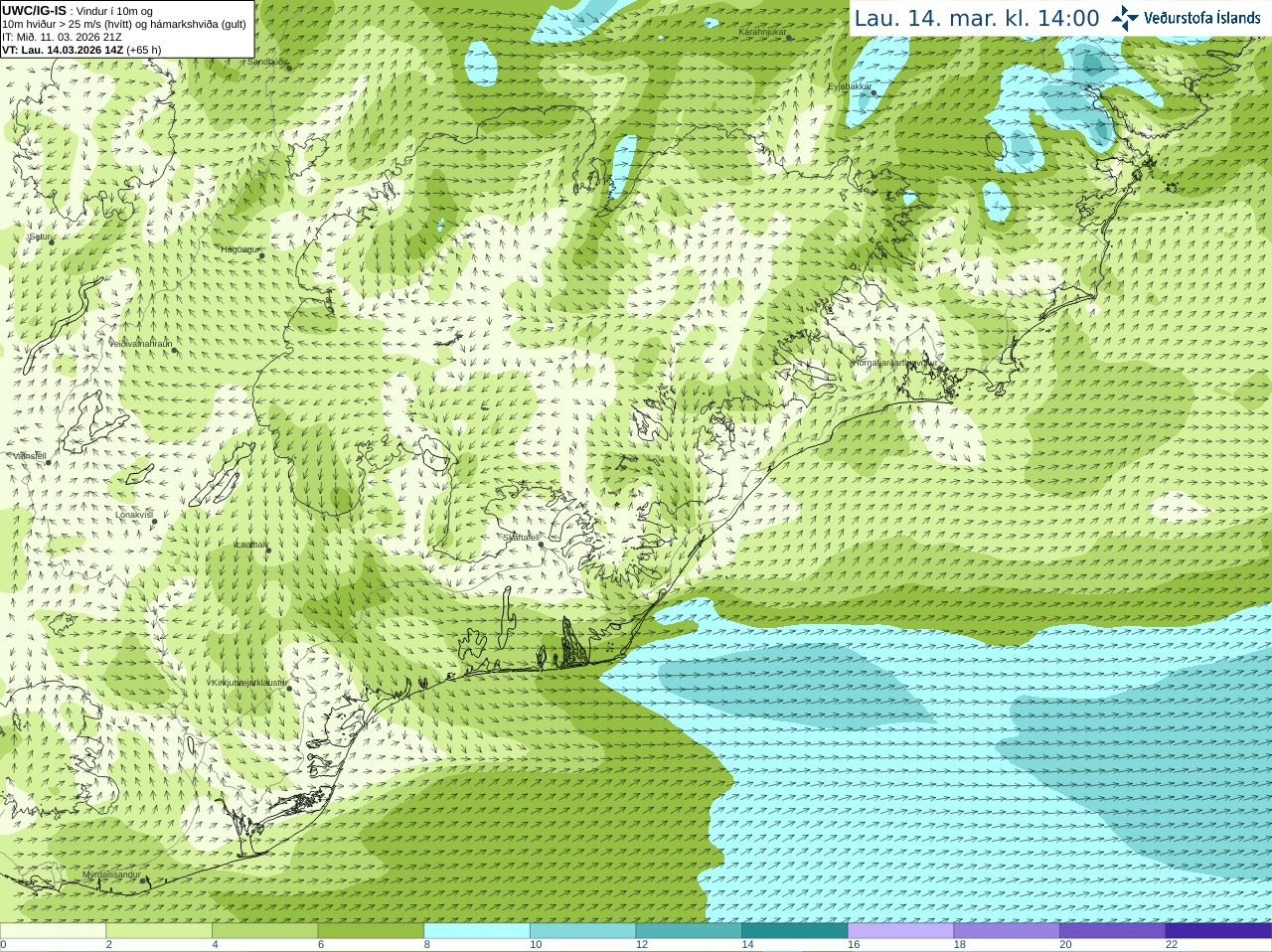Viewport: 1272px width, 952px height.
Task: Click the 12–14 m/s teal legend swatch
Action: [689, 931]
